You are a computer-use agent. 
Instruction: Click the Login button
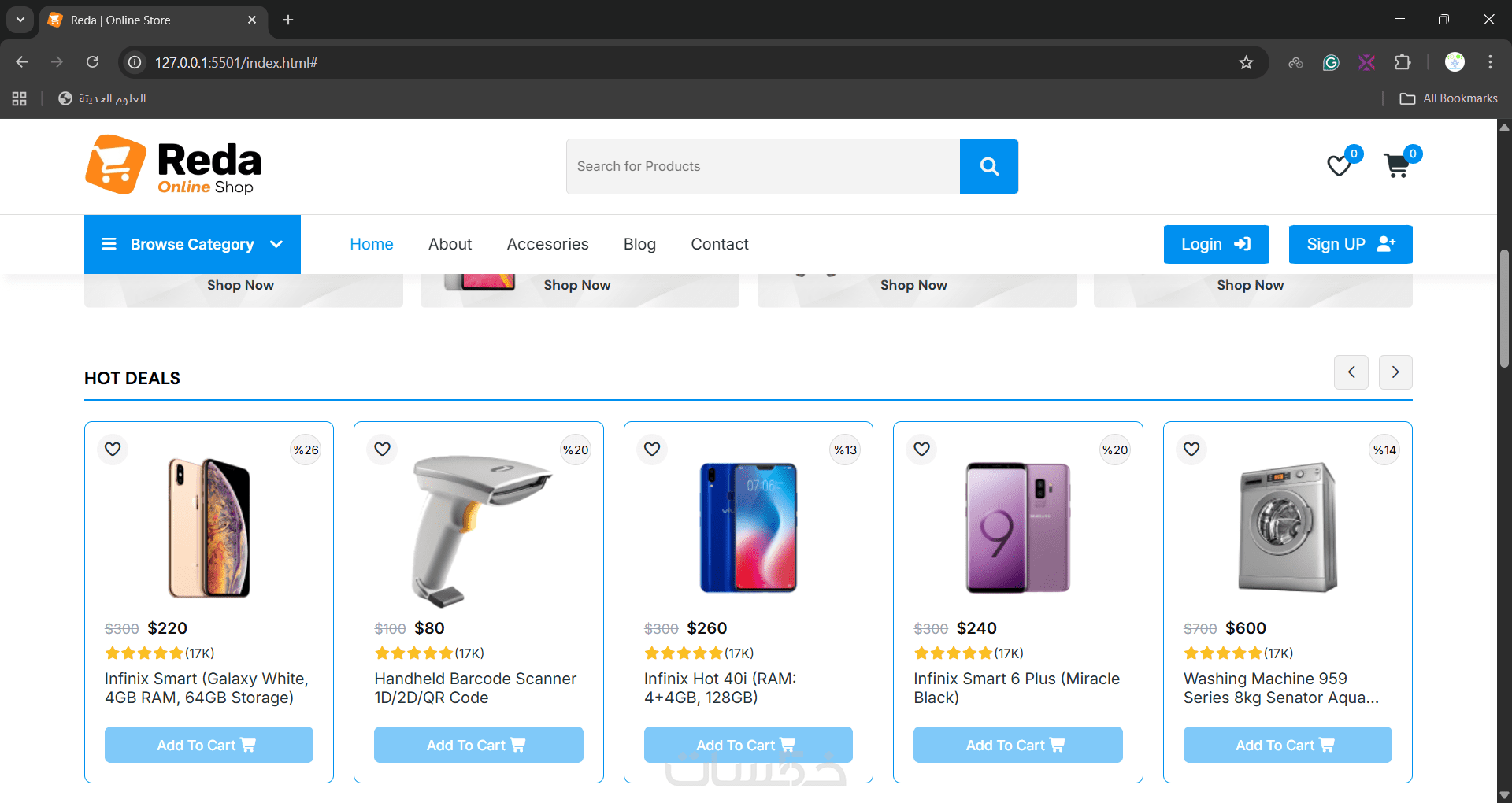click(1216, 244)
